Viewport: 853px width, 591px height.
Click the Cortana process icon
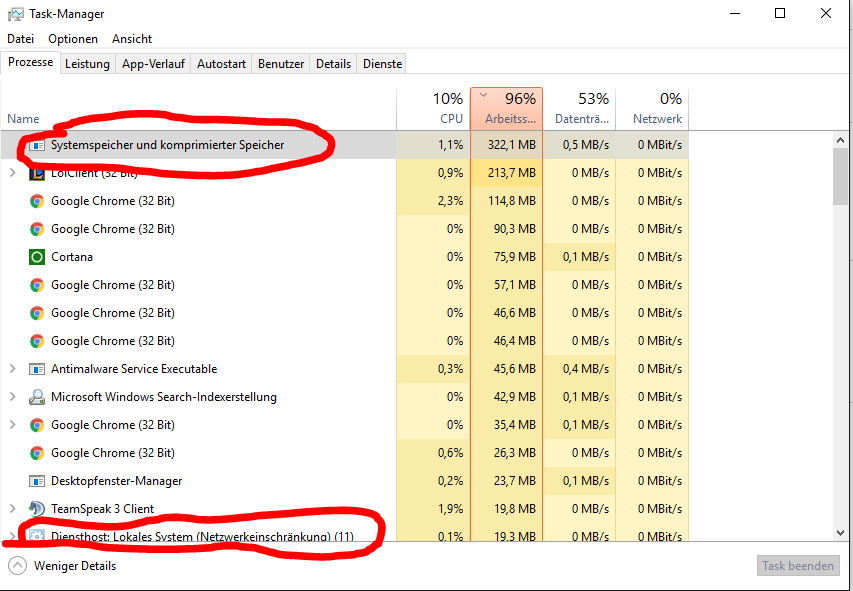click(36, 257)
